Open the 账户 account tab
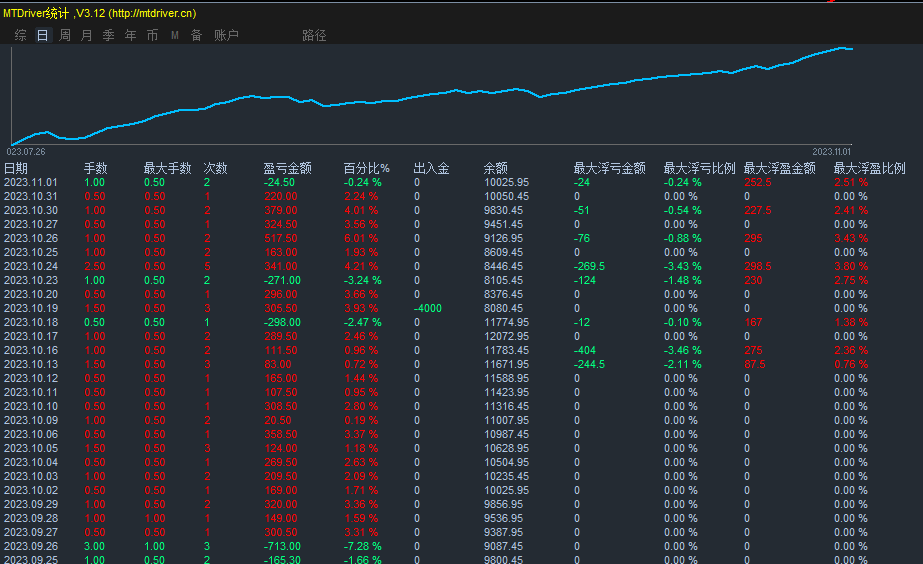The height and width of the screenshot is (564, 923). [x=226, y=35]
